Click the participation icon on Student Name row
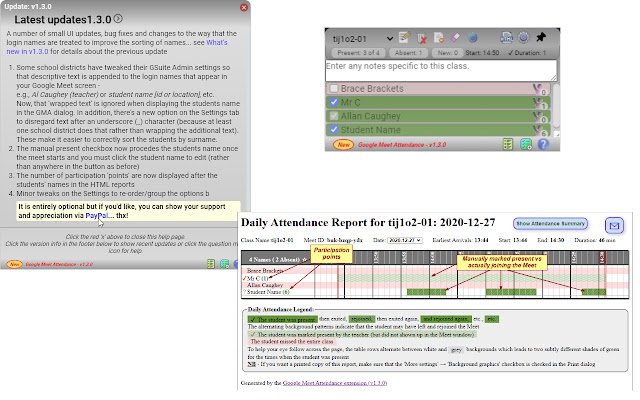Image resolution: width=640 pixels, height=400 pixels. pos(539,131)
